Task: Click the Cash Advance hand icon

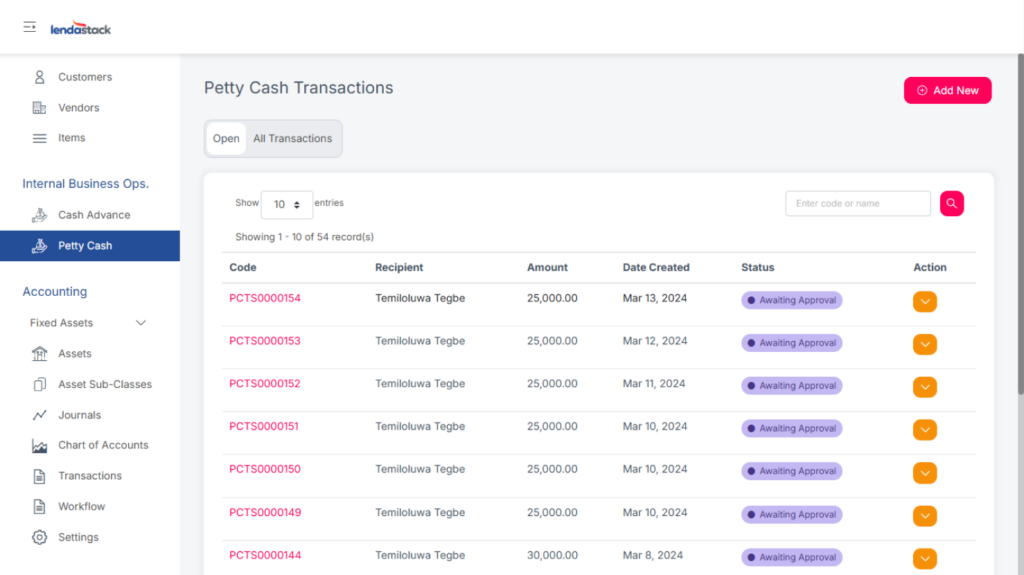Action: [x=40, y=215]
